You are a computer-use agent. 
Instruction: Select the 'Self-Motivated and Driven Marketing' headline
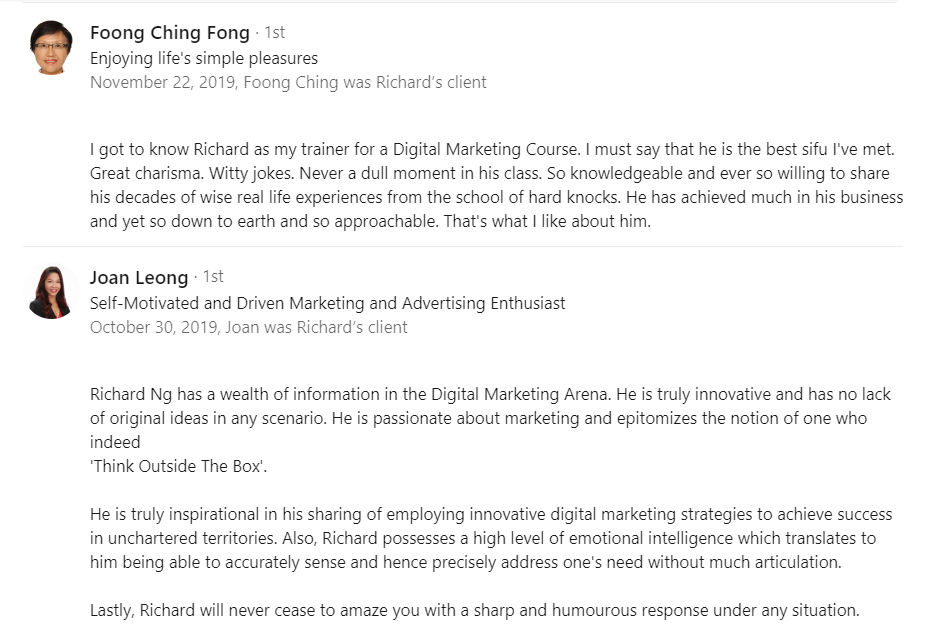328,303
